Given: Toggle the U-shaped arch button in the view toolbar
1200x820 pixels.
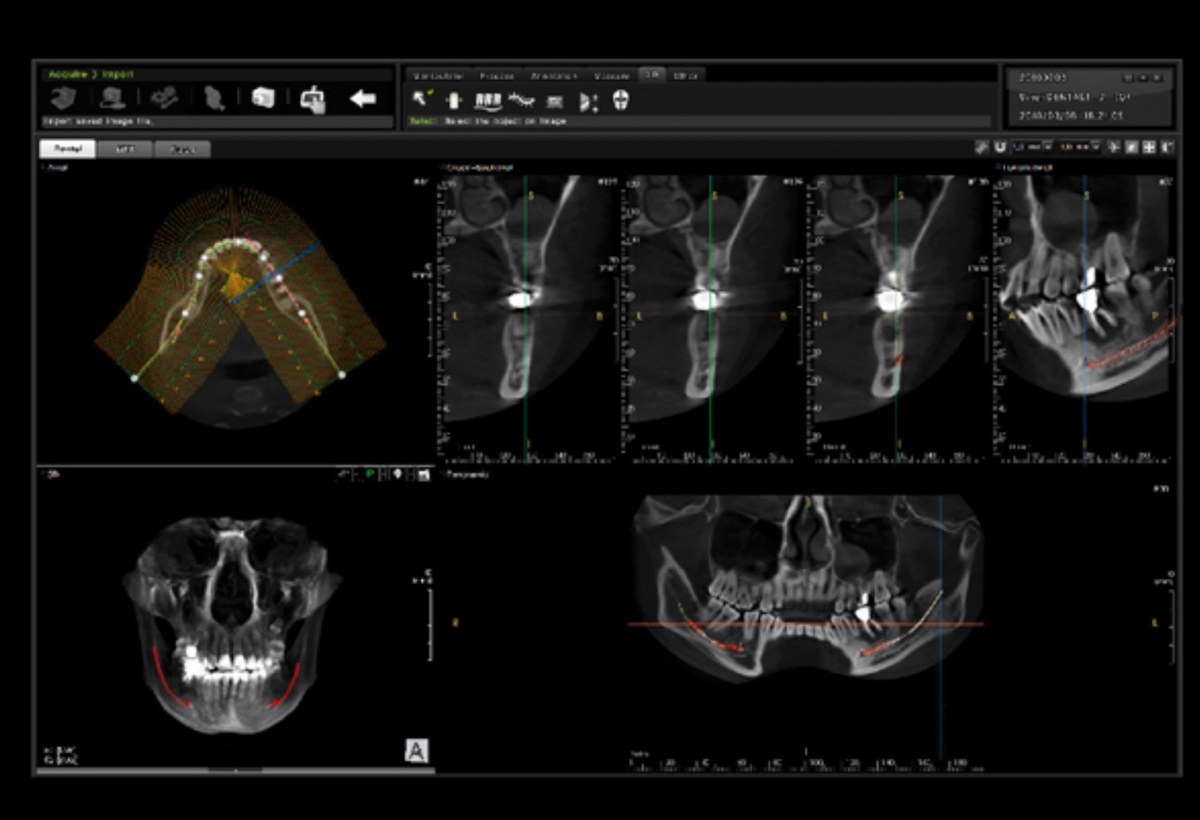Looking at the screenshot, I should (1000, 148).
